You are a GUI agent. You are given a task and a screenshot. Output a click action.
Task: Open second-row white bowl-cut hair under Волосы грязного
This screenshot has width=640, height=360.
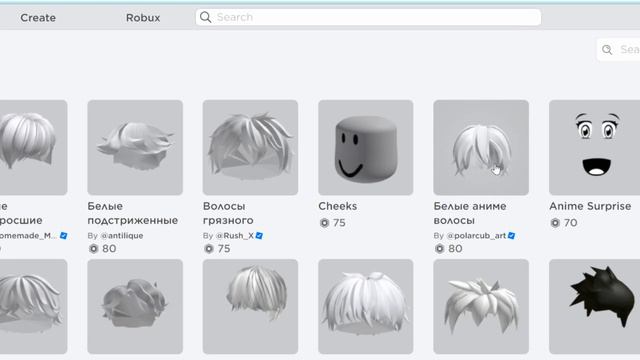pyautogui.click(x=250, y=307)
